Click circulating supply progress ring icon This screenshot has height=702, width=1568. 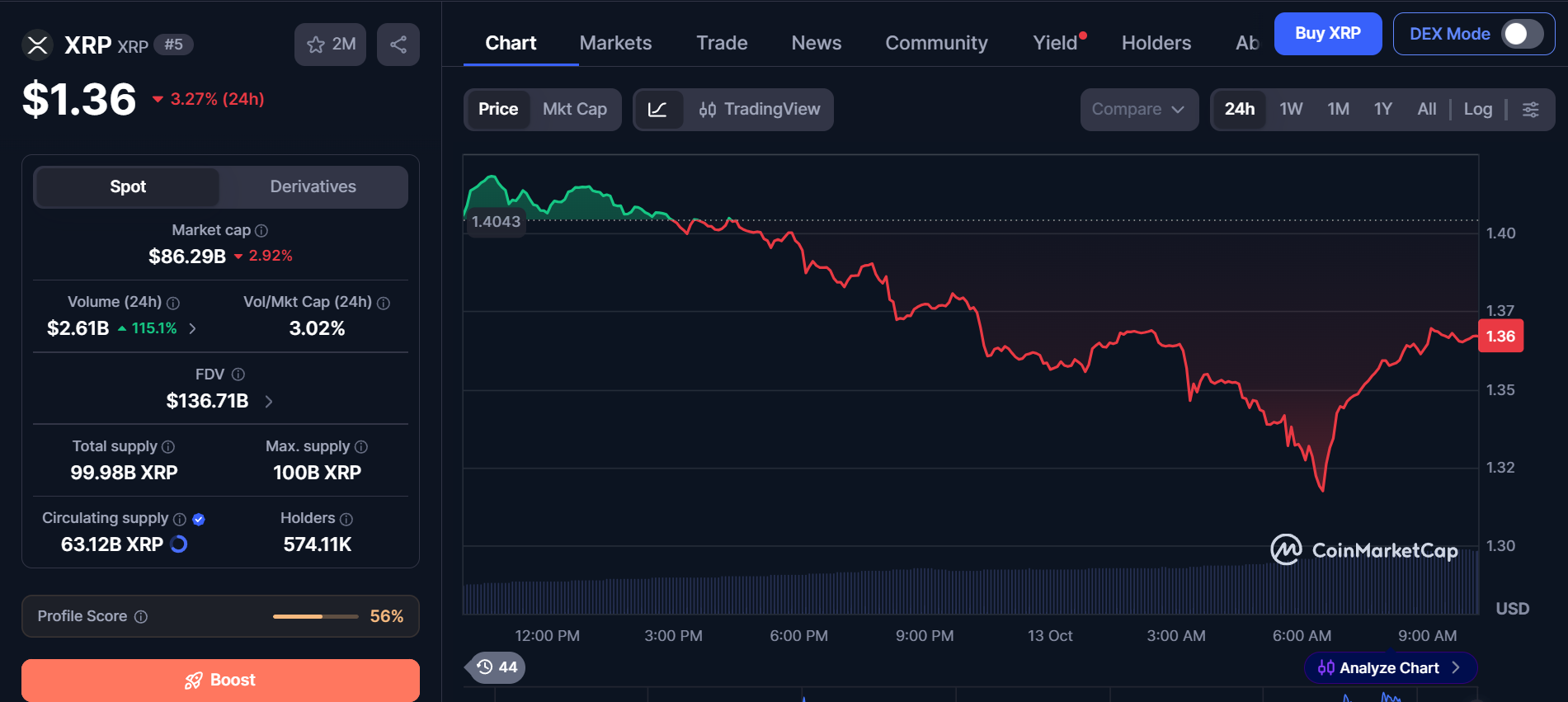[x=178, y=544]
